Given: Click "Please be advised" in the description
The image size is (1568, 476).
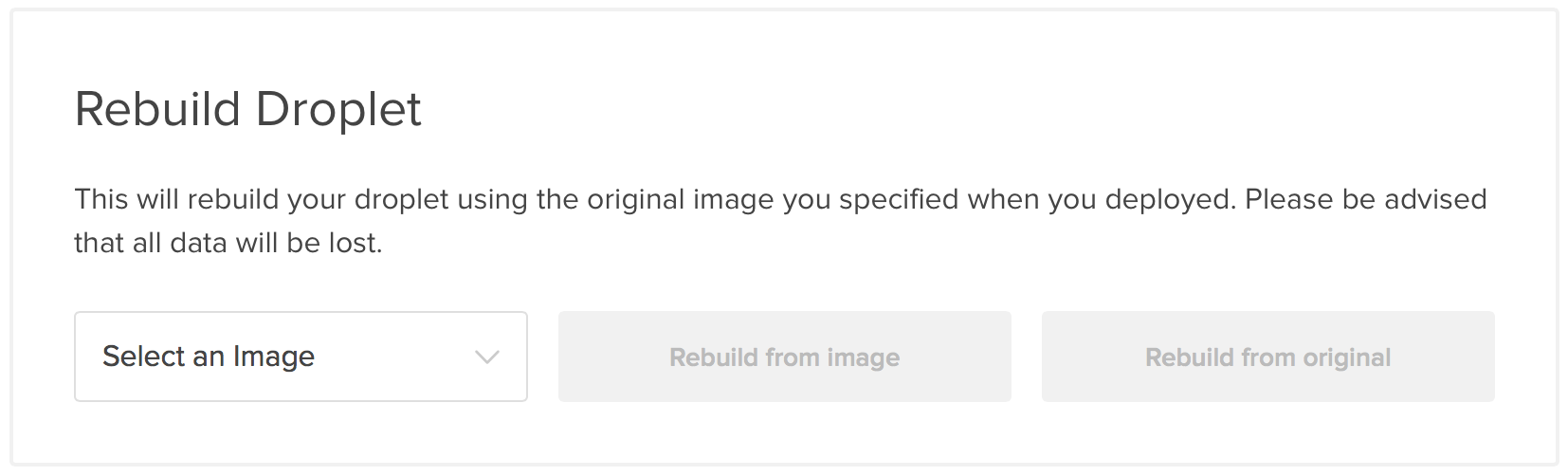Looking at the screenshot, I should pyautogui.click(x=1365, y=200).
